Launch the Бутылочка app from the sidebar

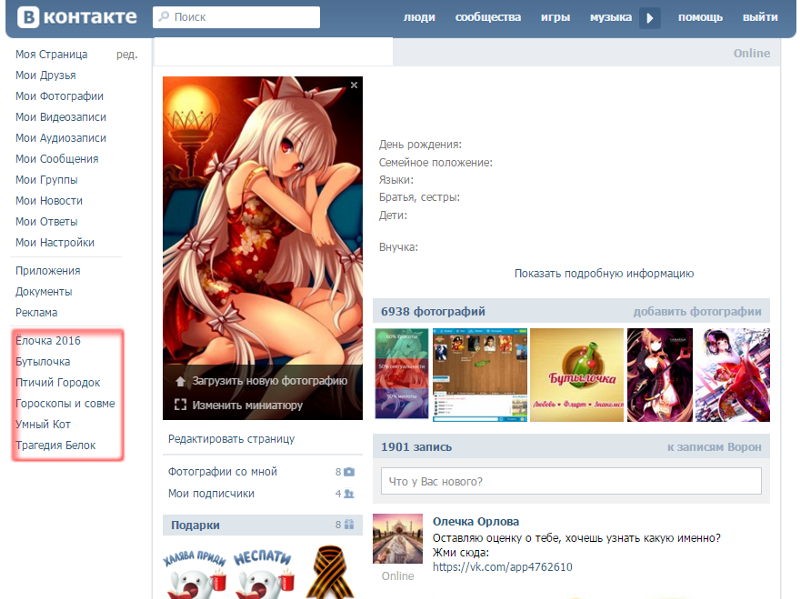(x=43, y=362)
